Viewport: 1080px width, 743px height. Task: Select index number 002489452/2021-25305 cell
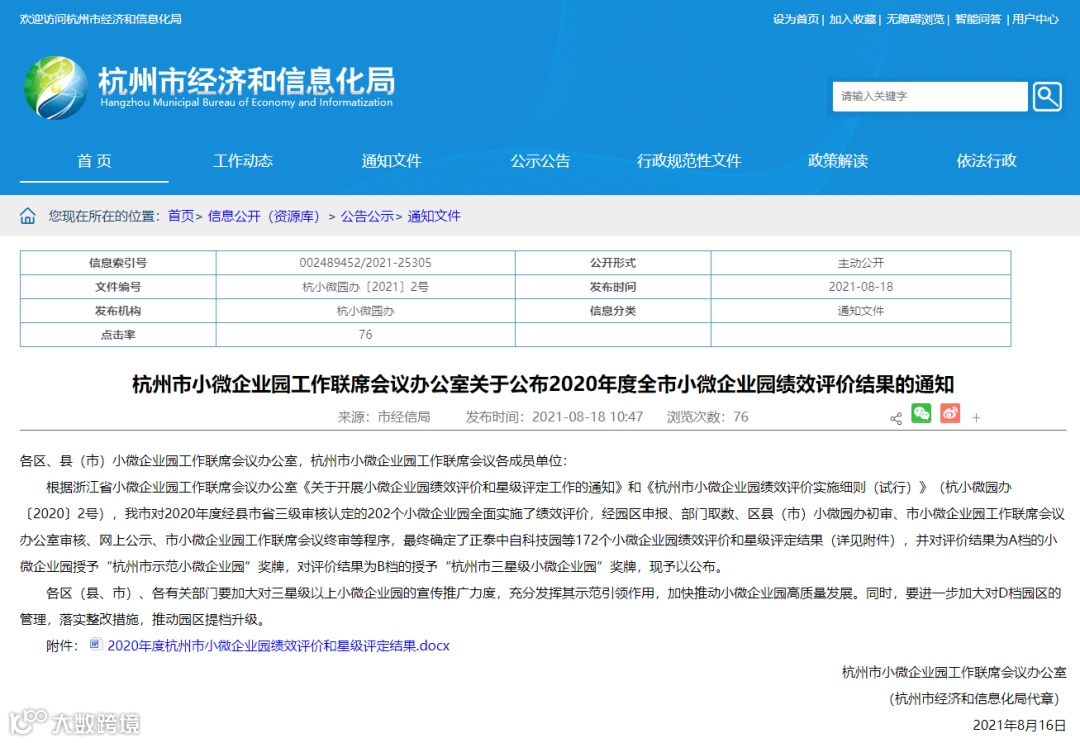365,262
